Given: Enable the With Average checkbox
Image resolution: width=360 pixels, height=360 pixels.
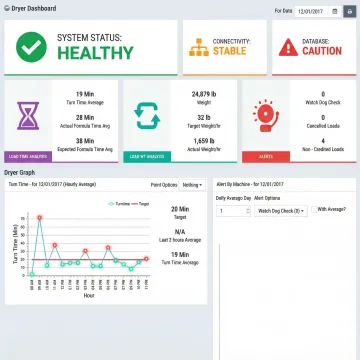Looking at the screenshot, I should tap(314, 209).
